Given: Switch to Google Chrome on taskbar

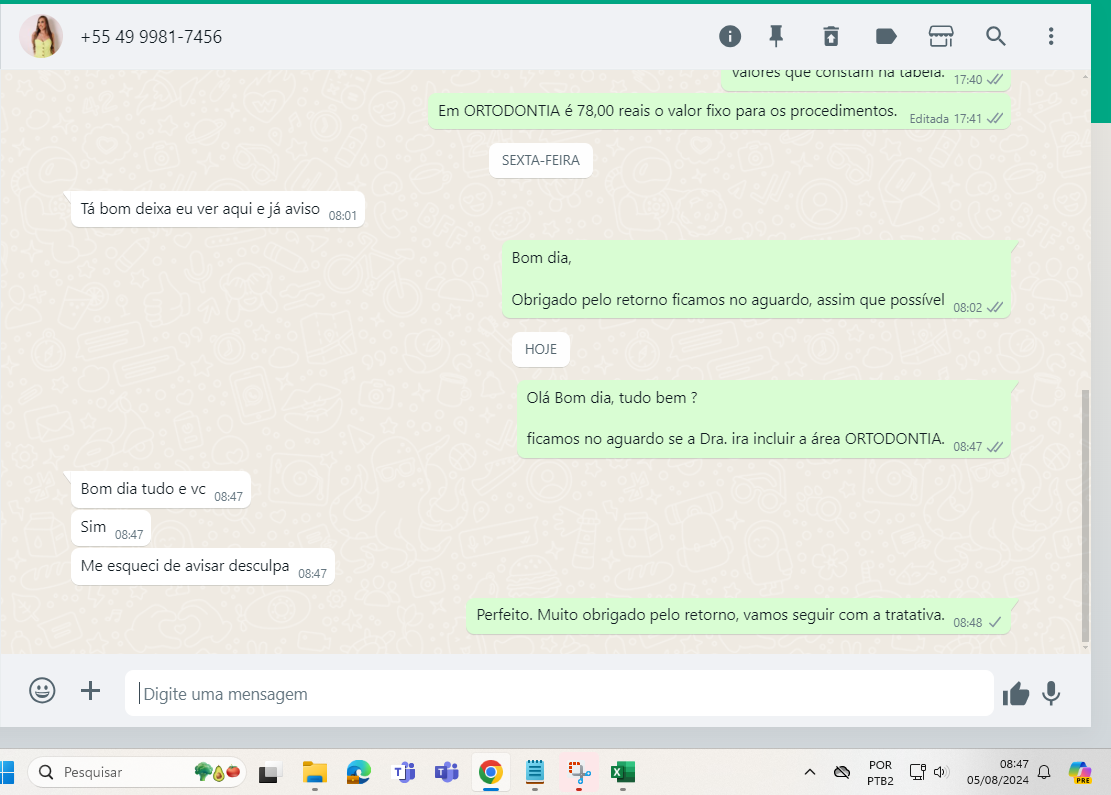Looking at the screenshot, I should coord(490,772).
